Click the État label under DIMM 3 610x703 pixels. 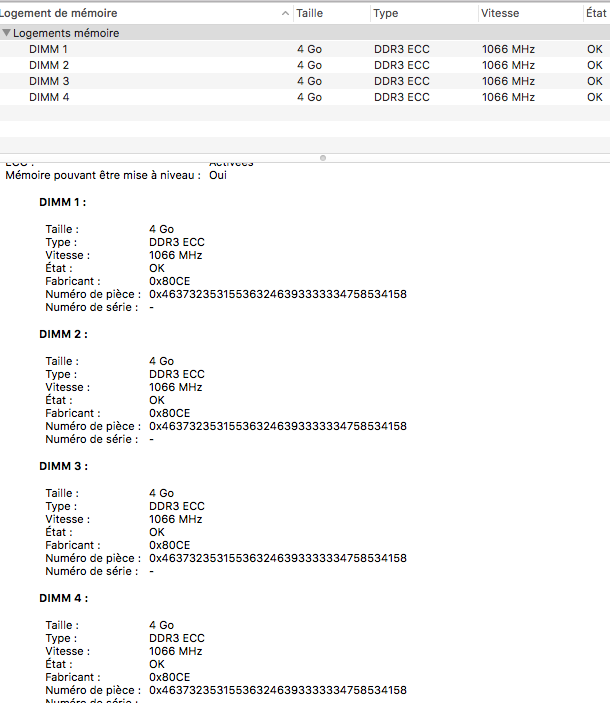click(59, 532)
